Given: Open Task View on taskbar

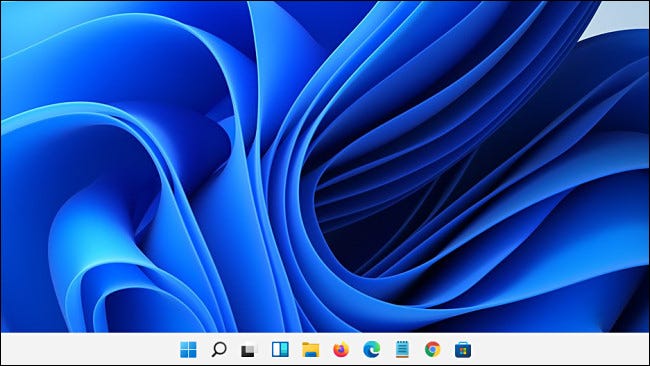Looking at the screenshot, I should pos(249,350).
